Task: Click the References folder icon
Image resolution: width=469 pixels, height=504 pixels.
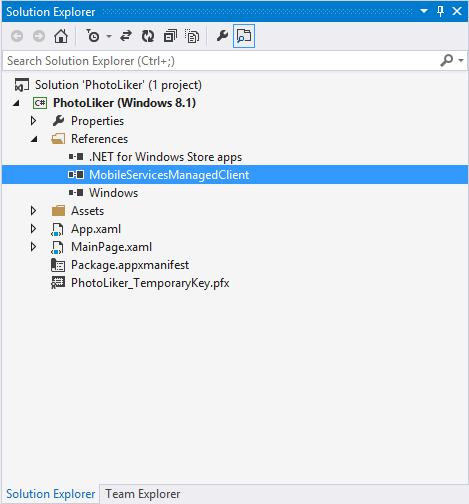Action: pos(58,139)
